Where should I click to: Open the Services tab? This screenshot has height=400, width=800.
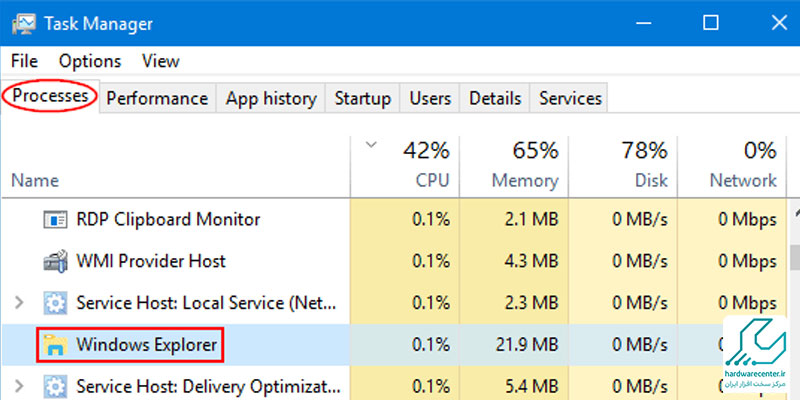click(570, 98)
